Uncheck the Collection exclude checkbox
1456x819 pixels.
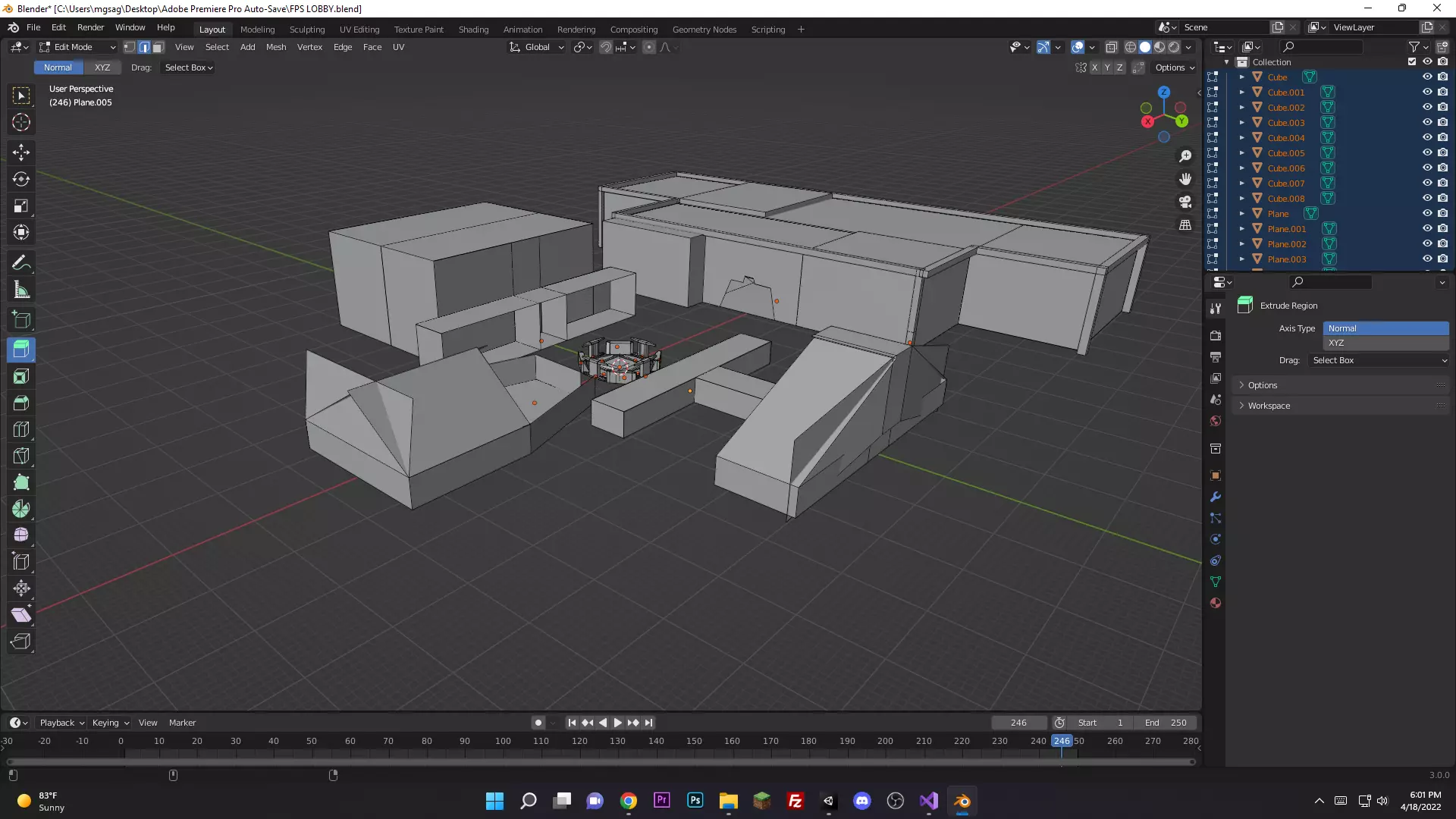(1412, 62)
